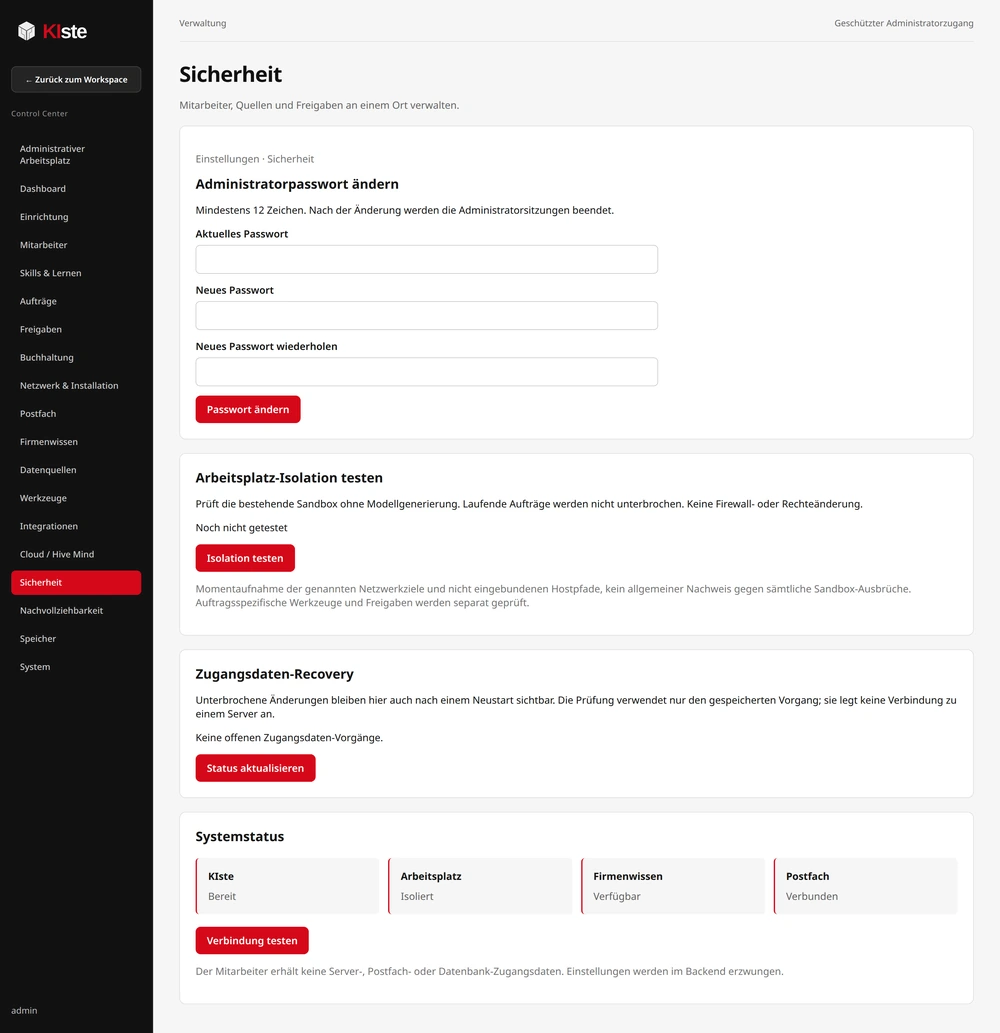This screenshot has height=1033, width=1000.
Task: Select Freigaben menu entry
Action: point(76,329)
